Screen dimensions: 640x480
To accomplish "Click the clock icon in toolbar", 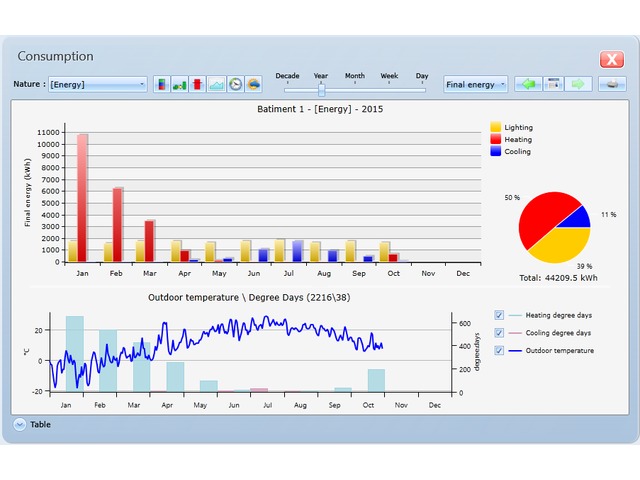I will point(235,85).
